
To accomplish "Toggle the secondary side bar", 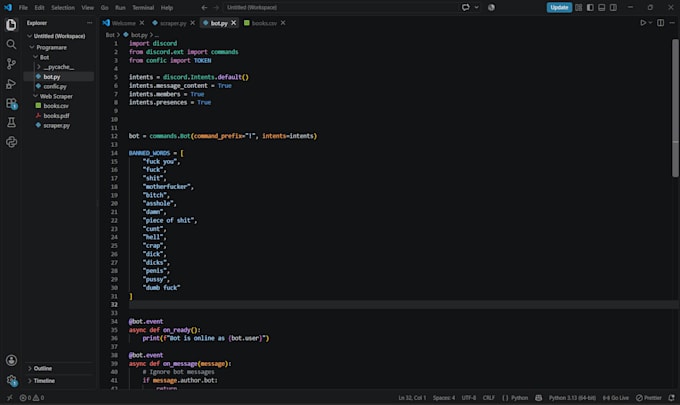I will pyautogui.click(x=613, y=7).
